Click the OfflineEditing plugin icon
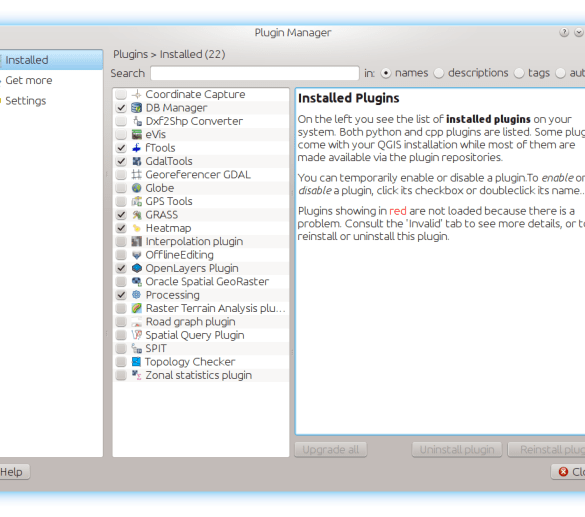 click(x=137, y=255)
